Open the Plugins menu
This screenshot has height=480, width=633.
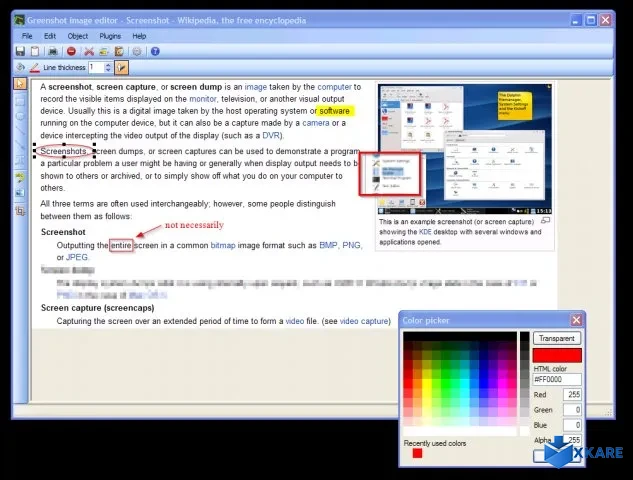(110, 36)
